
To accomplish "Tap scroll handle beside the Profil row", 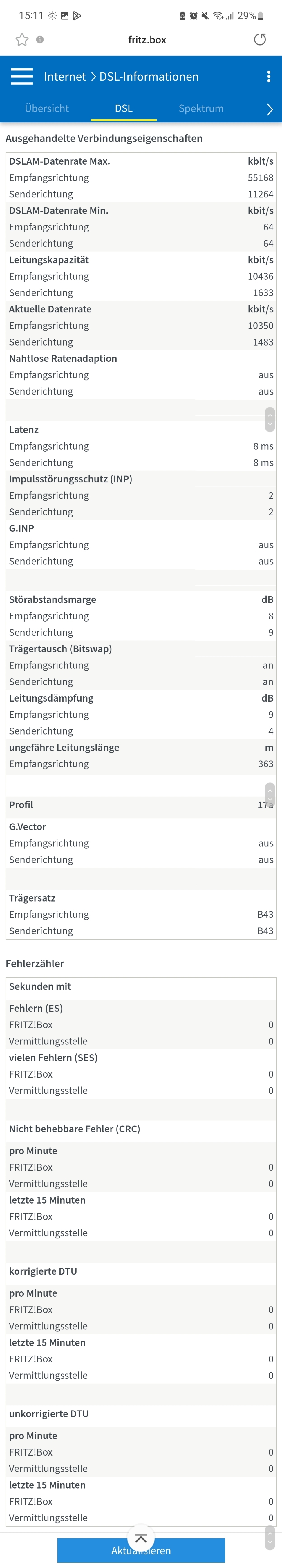I will click(270, 794).
